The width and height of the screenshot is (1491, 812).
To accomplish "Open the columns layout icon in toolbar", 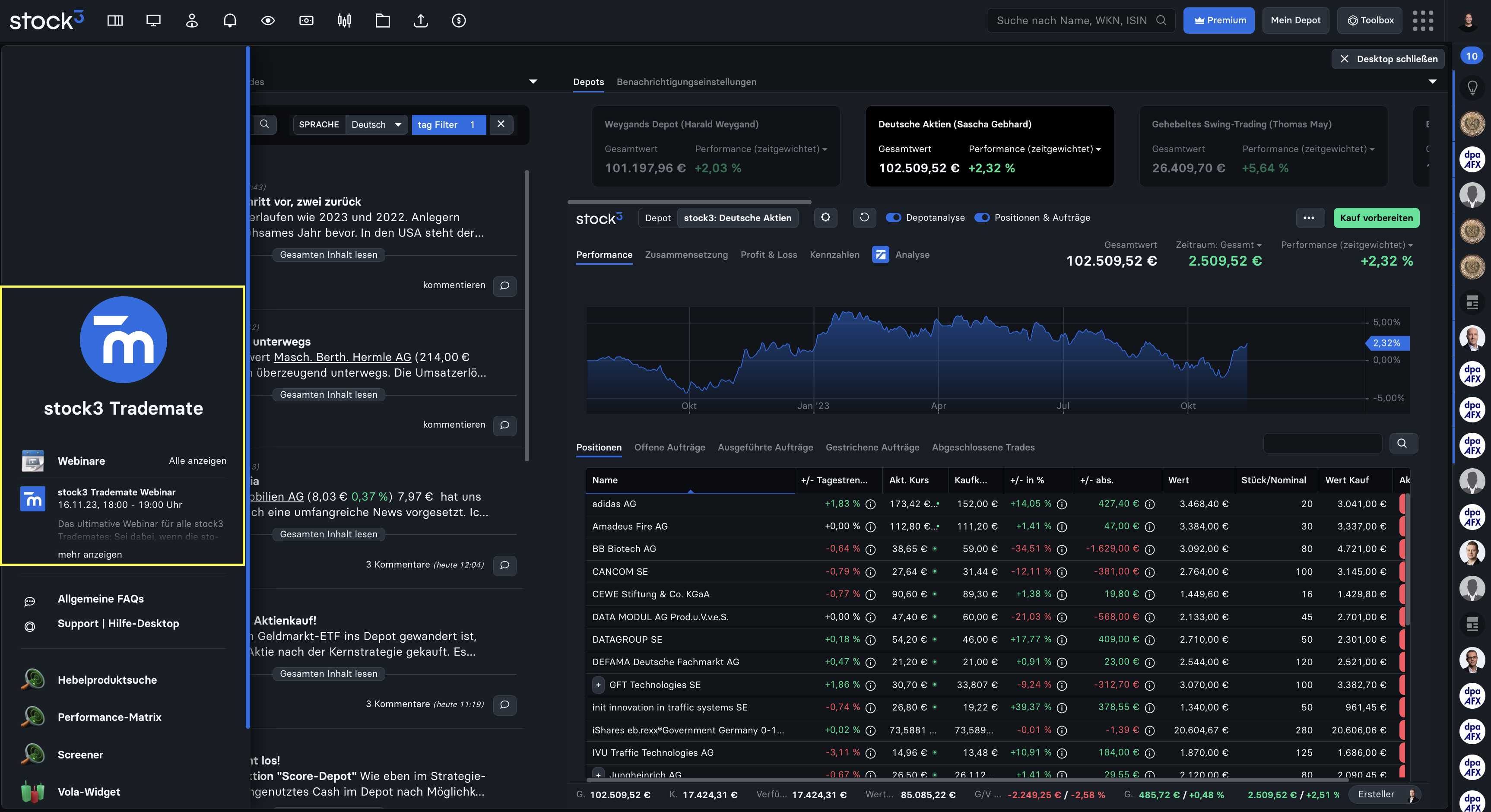I will click(x=115, y=21).
